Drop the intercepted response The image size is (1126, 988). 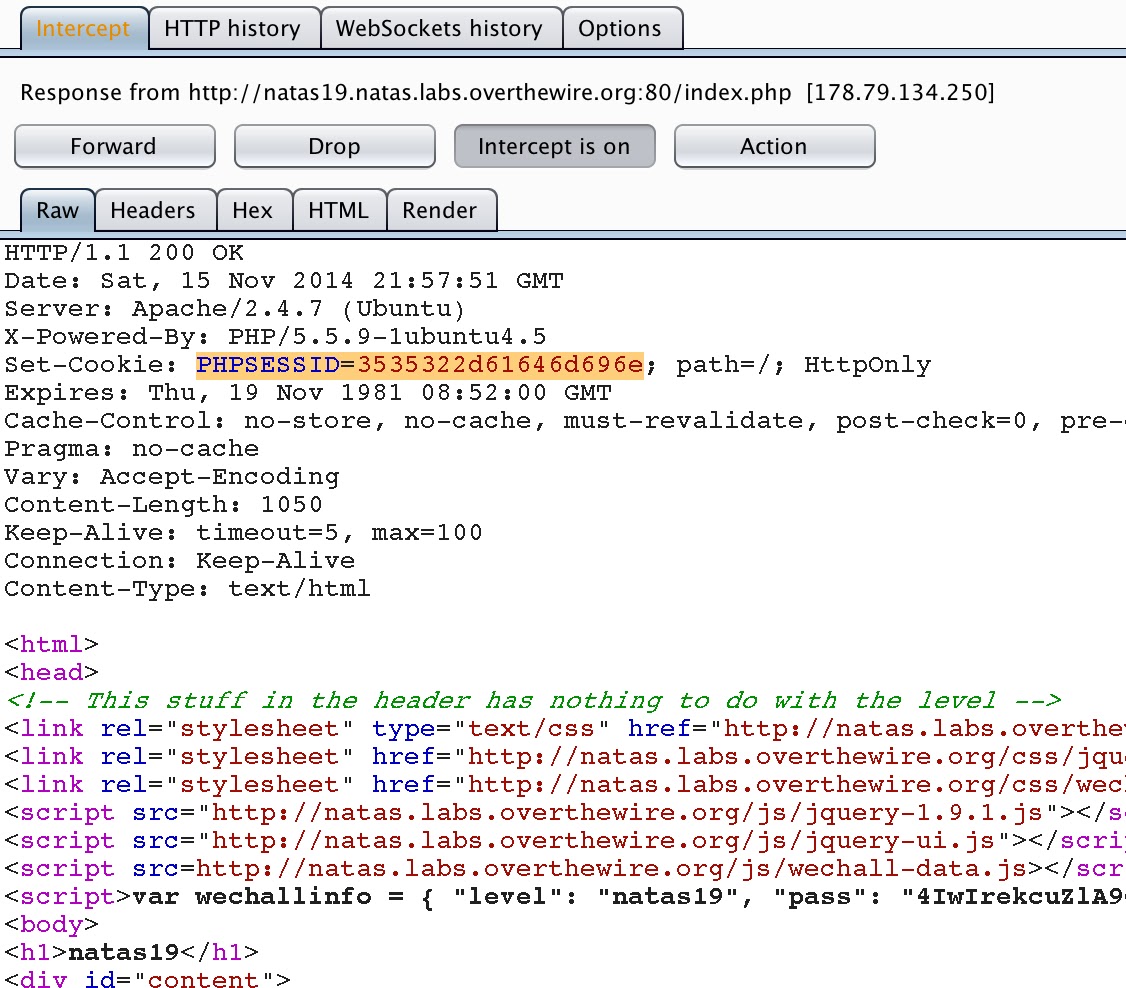click(x=334, y=146)
